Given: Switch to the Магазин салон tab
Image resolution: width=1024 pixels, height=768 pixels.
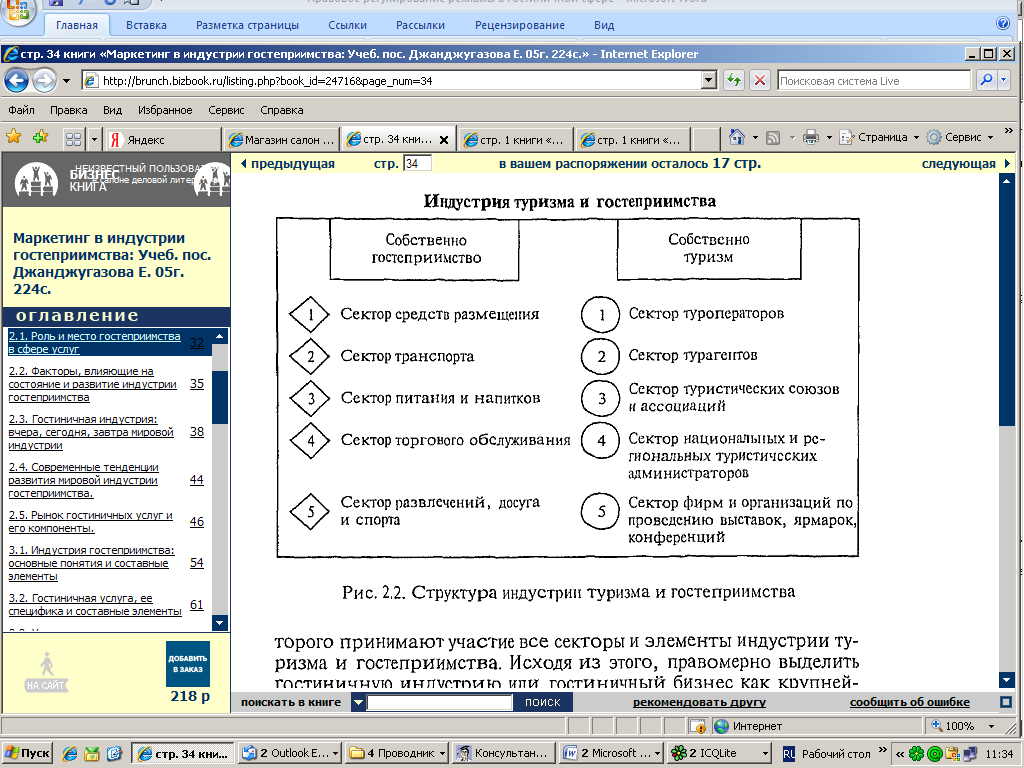Looking at the screenshot, I should pyautogui.click(x=282, y=140).
